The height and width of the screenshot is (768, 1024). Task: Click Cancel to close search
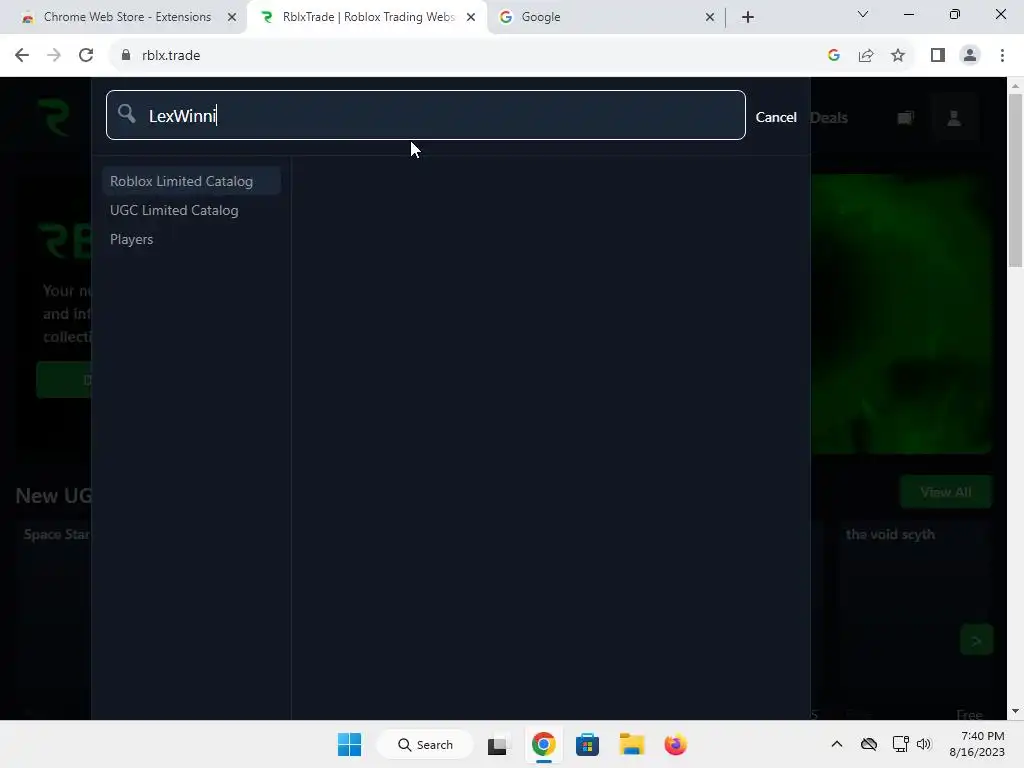tap(776, 117)
